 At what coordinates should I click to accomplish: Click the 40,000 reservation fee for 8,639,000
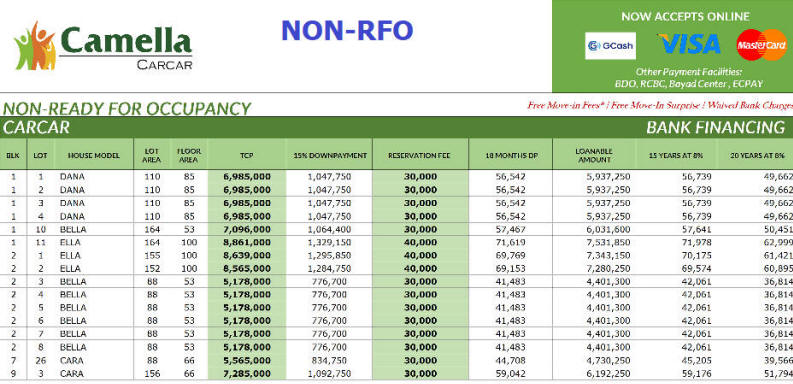click(420, 255)
